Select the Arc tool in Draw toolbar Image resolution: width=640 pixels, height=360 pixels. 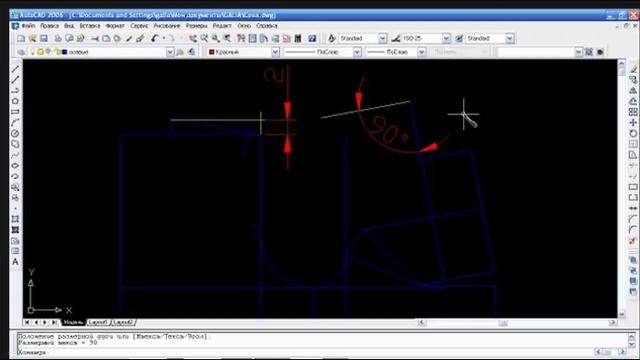15,122
